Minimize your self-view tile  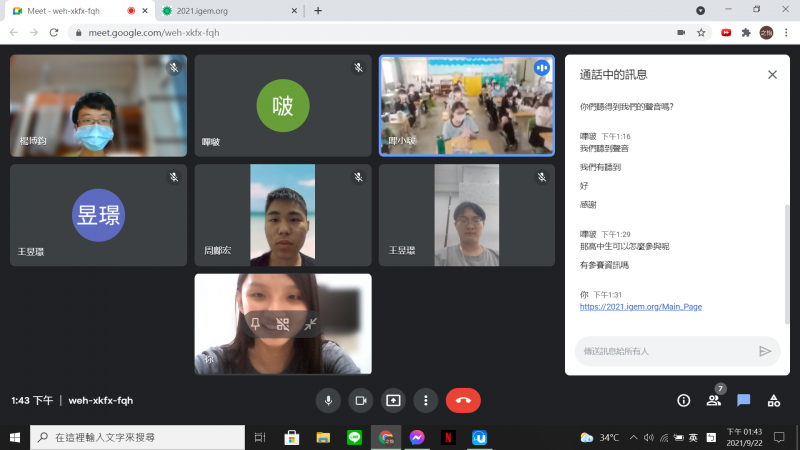pyautogui.click(x=311, y=324)
